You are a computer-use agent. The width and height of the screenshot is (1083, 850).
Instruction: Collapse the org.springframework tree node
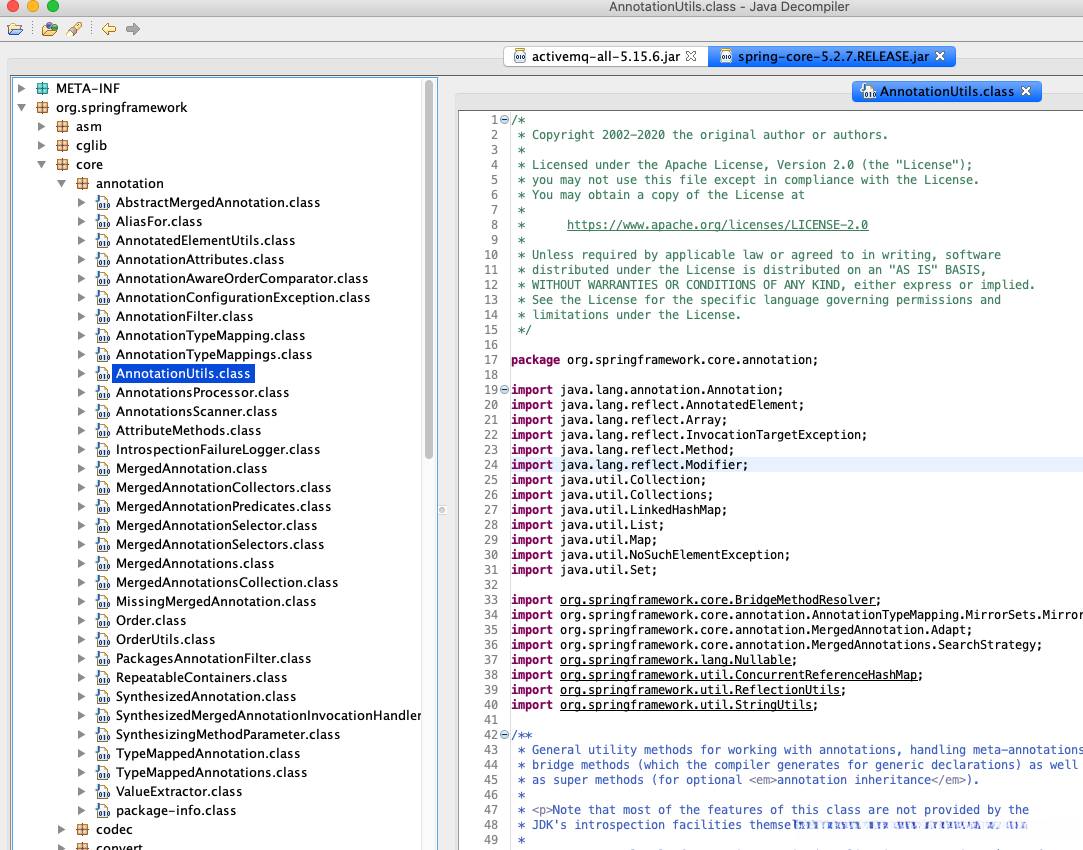pyautogui.click(x=22, y=108)
